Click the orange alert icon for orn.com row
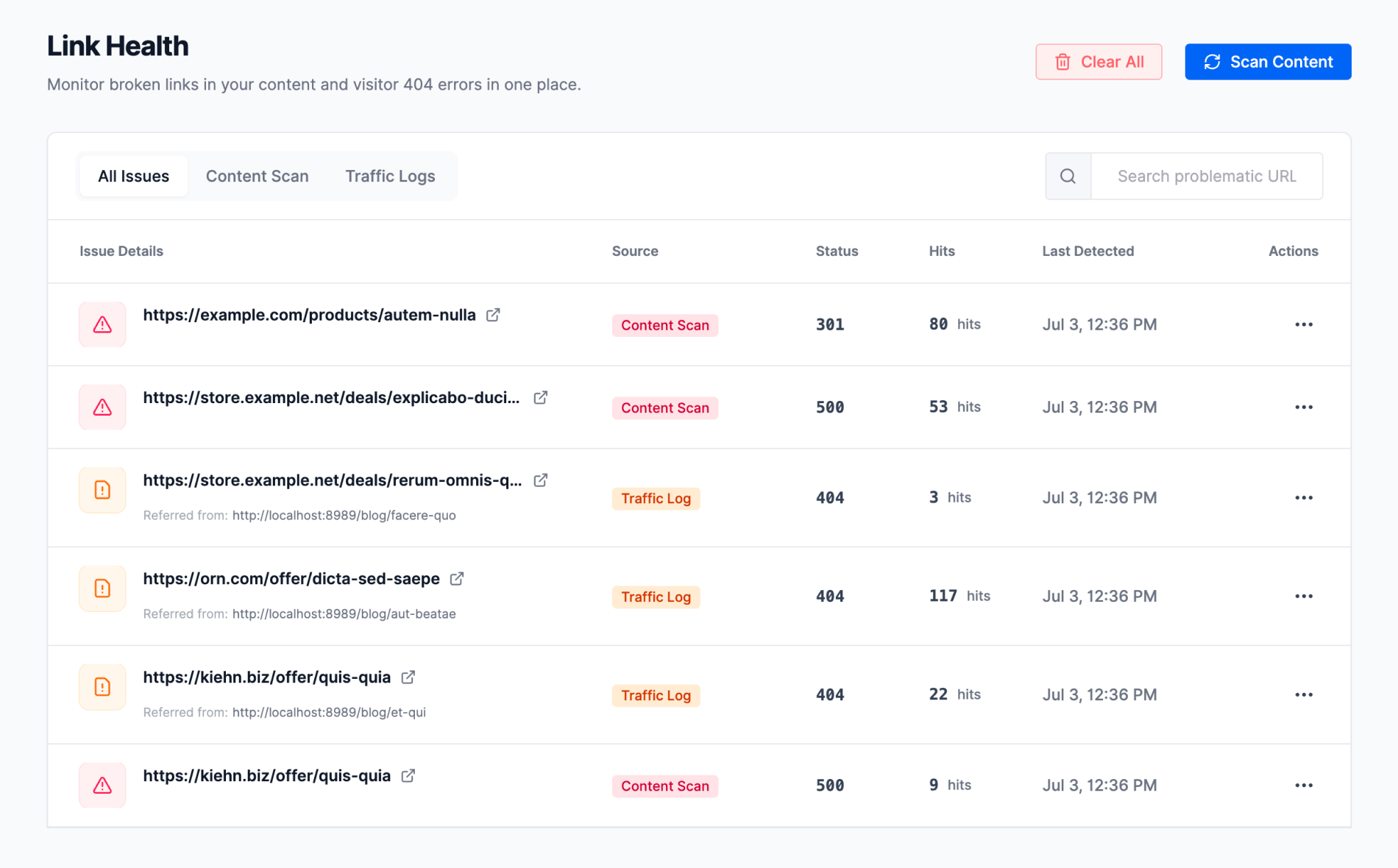Viewport: 1398px width, 868px height. click(x=102, y=588)
